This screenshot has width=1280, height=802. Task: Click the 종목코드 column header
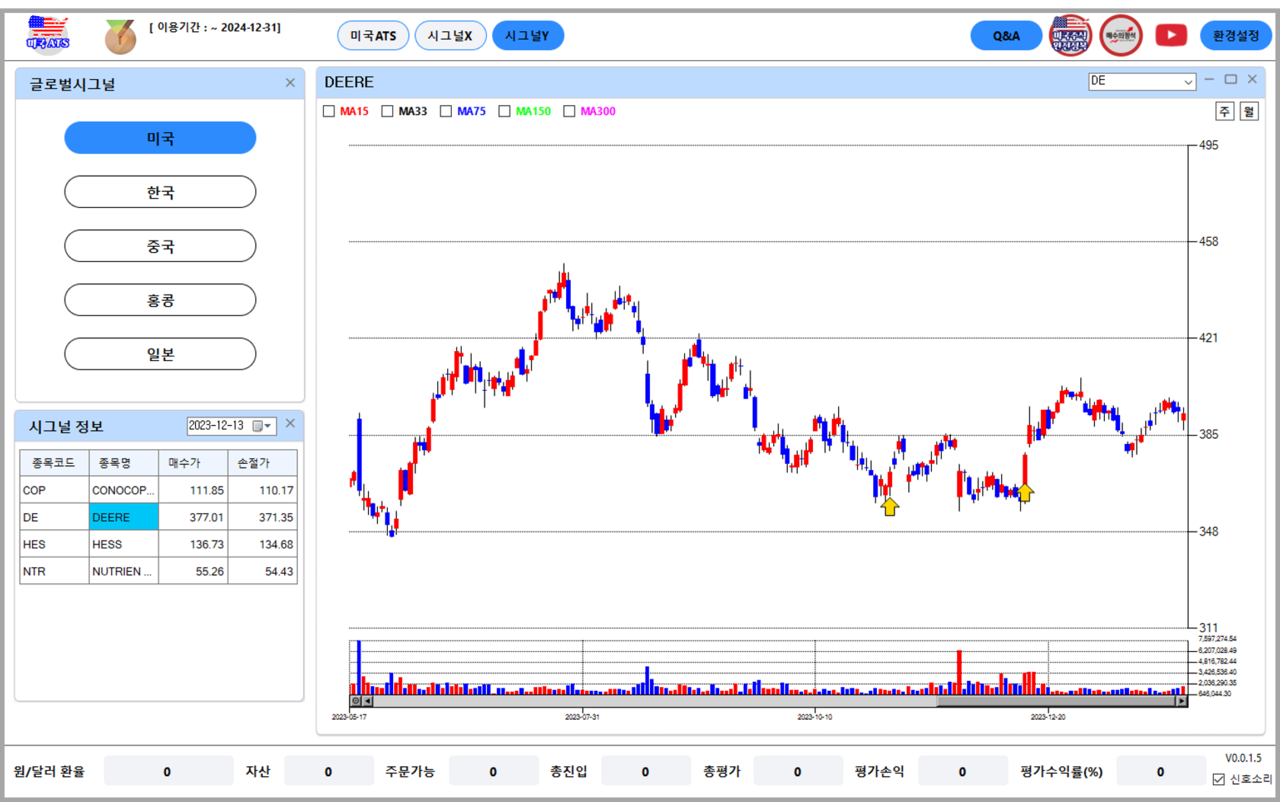[x=54, y=463]
